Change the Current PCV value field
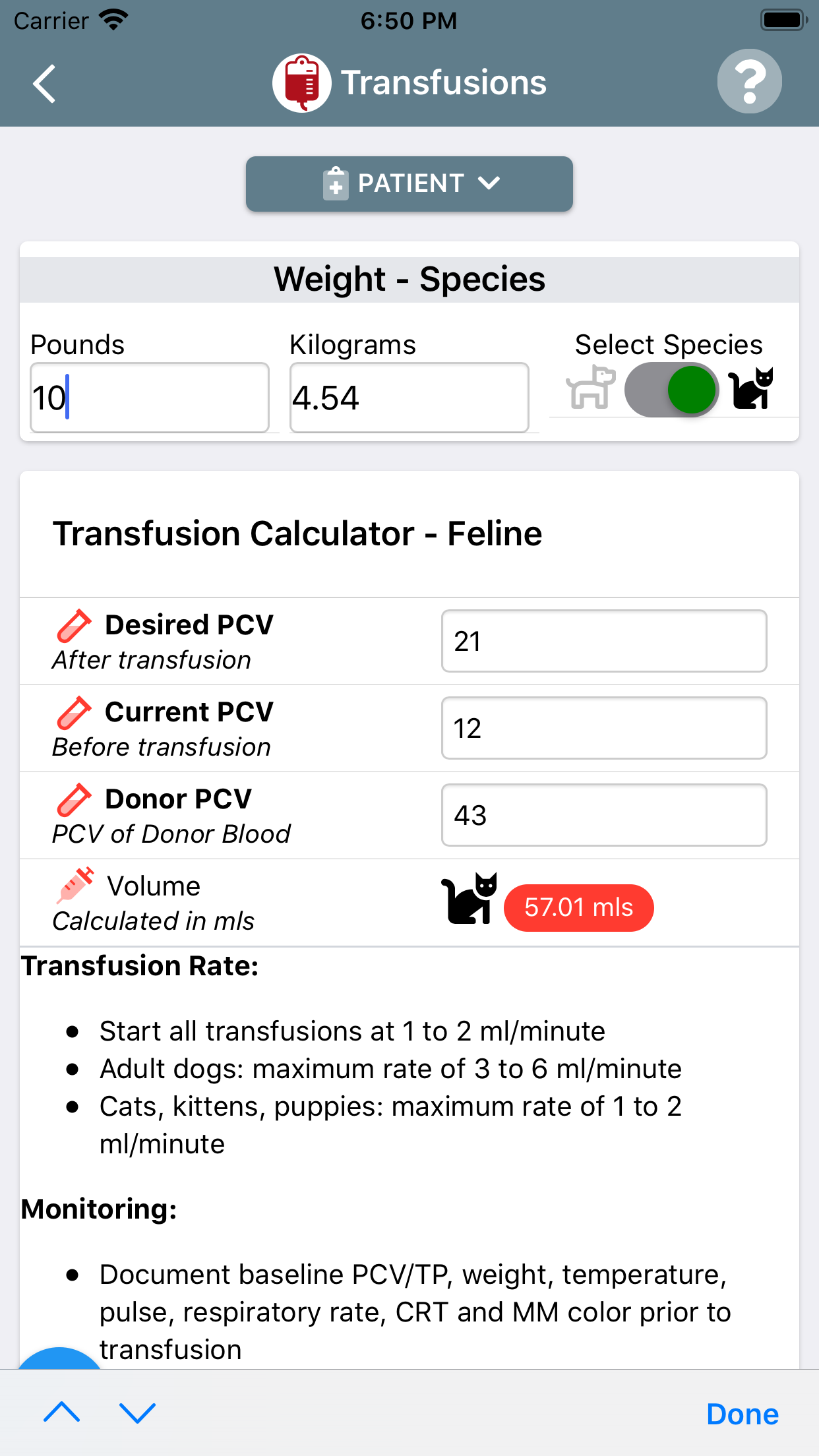This screenshot has height=1456, width=819. coord(603,728)
